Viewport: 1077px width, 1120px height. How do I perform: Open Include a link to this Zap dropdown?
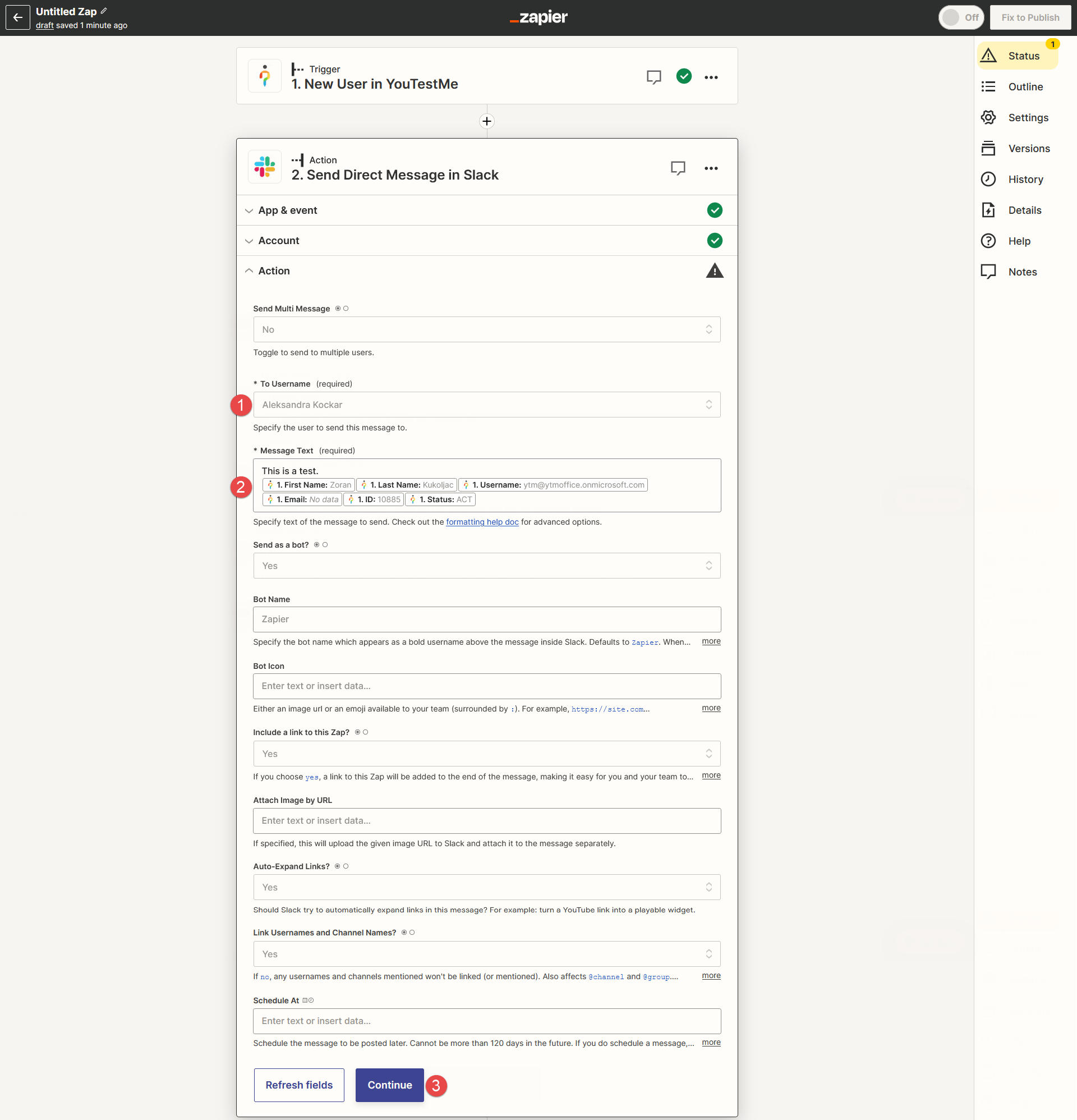tap(487, 754)
